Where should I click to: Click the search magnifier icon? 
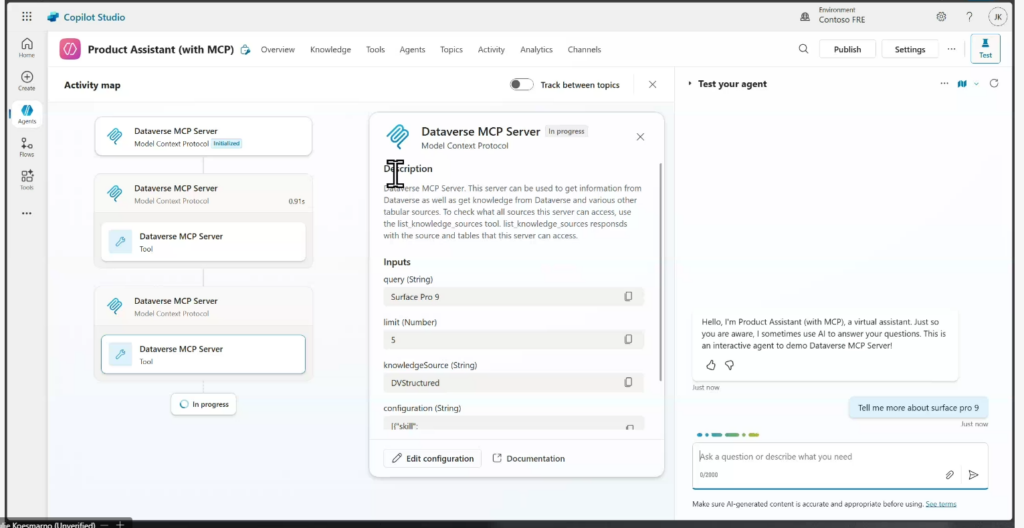point(803,49)
